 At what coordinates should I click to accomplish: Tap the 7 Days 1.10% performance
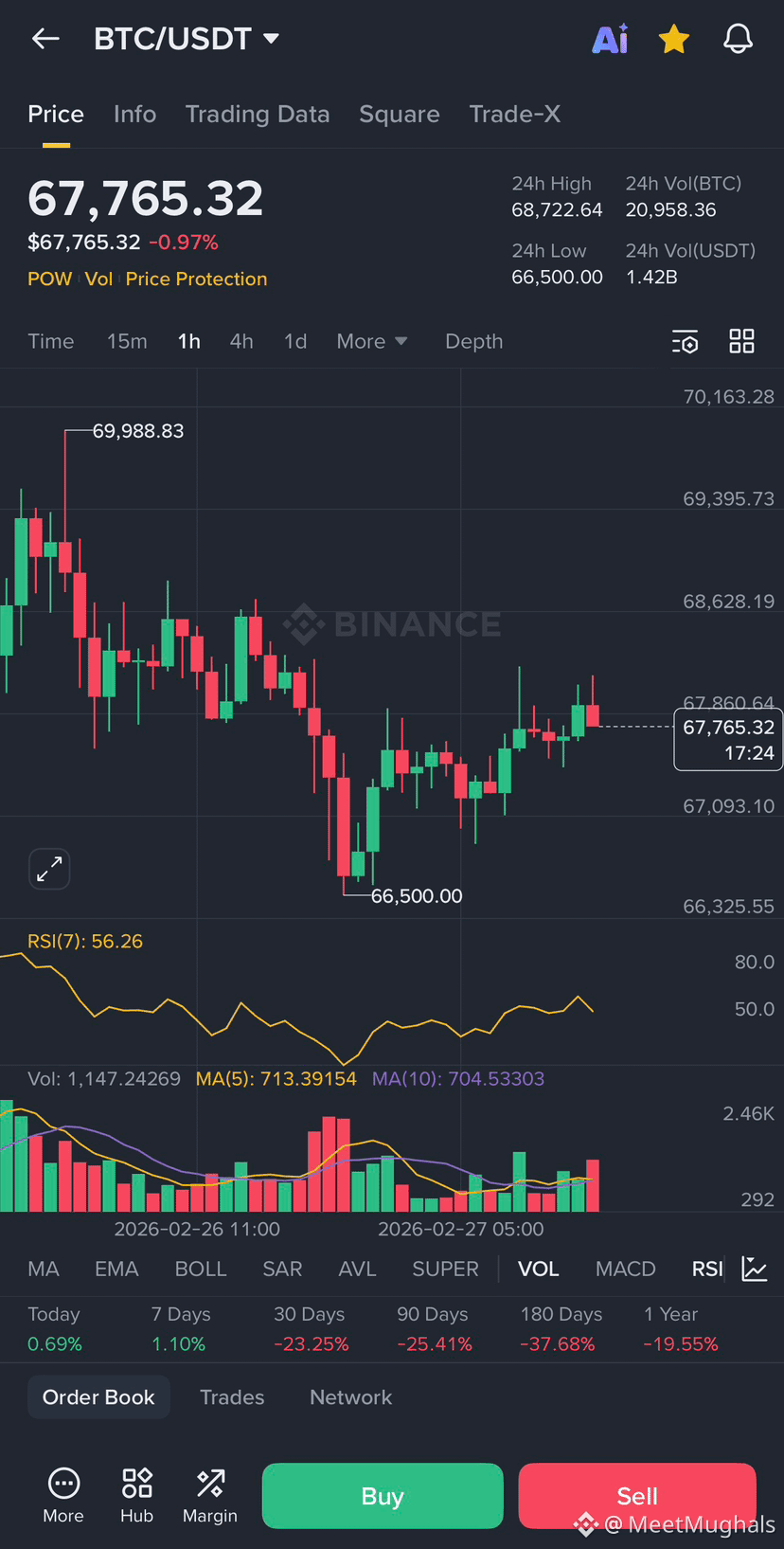pyautogui.click(x=181, y=1329)
